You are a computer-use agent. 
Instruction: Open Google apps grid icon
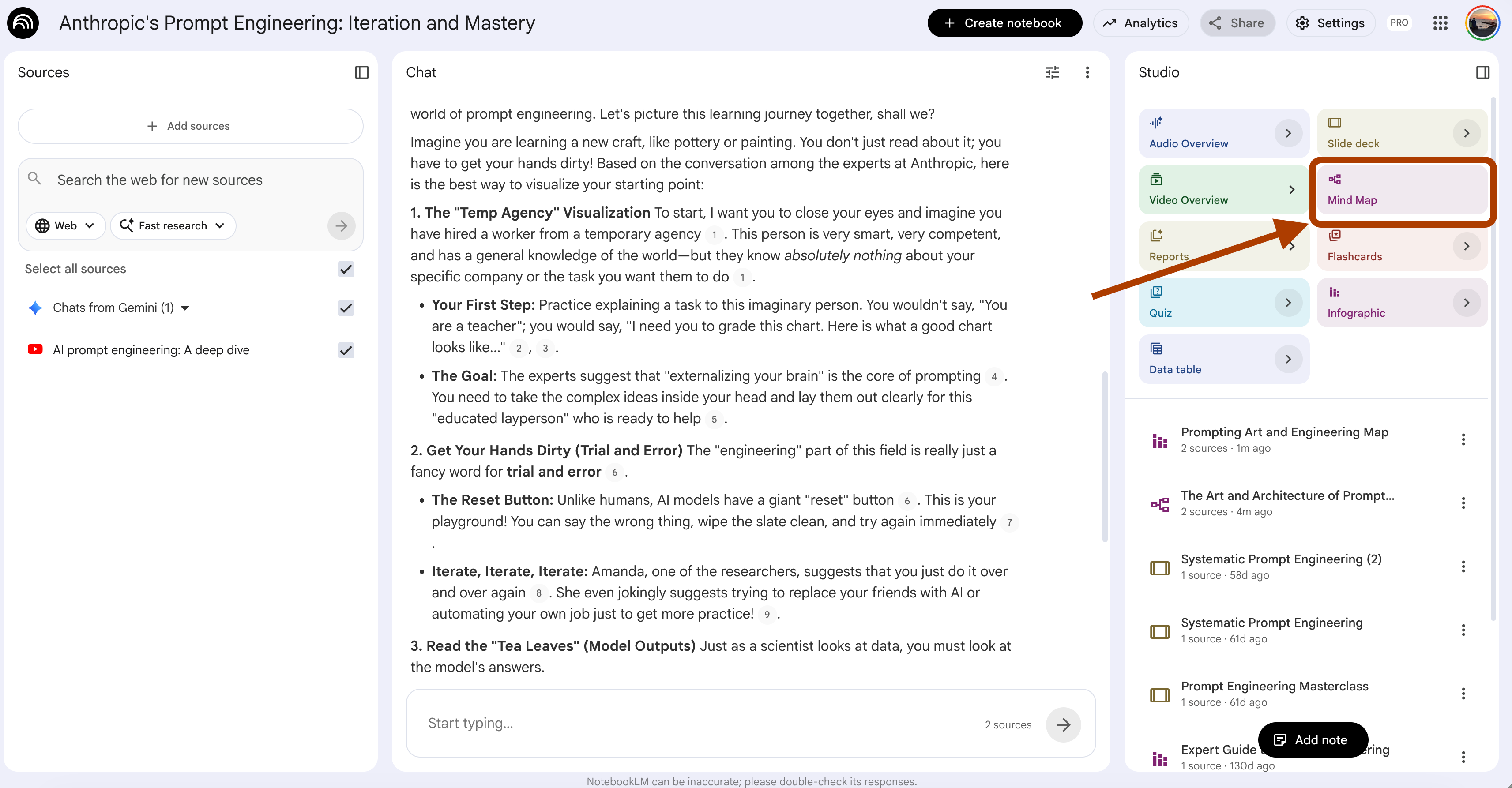pos(1440,23)
